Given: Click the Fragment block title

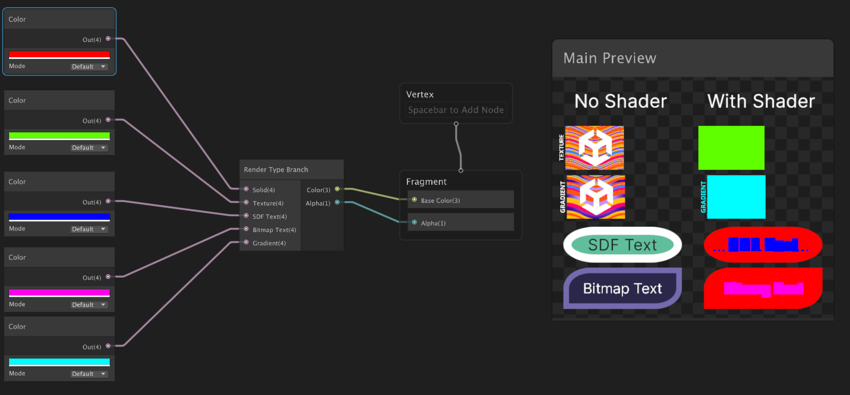Looking at the screenshot, I should click(x=426, y=182).
